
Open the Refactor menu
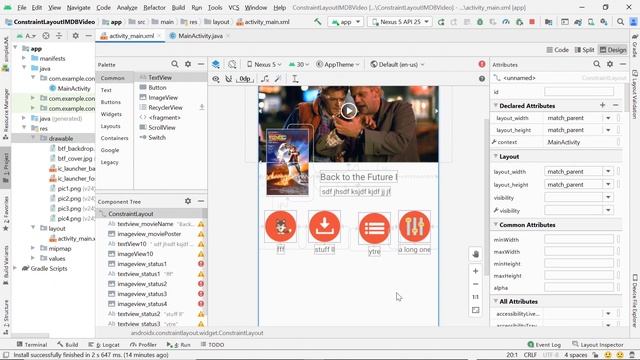pos(154,7)
